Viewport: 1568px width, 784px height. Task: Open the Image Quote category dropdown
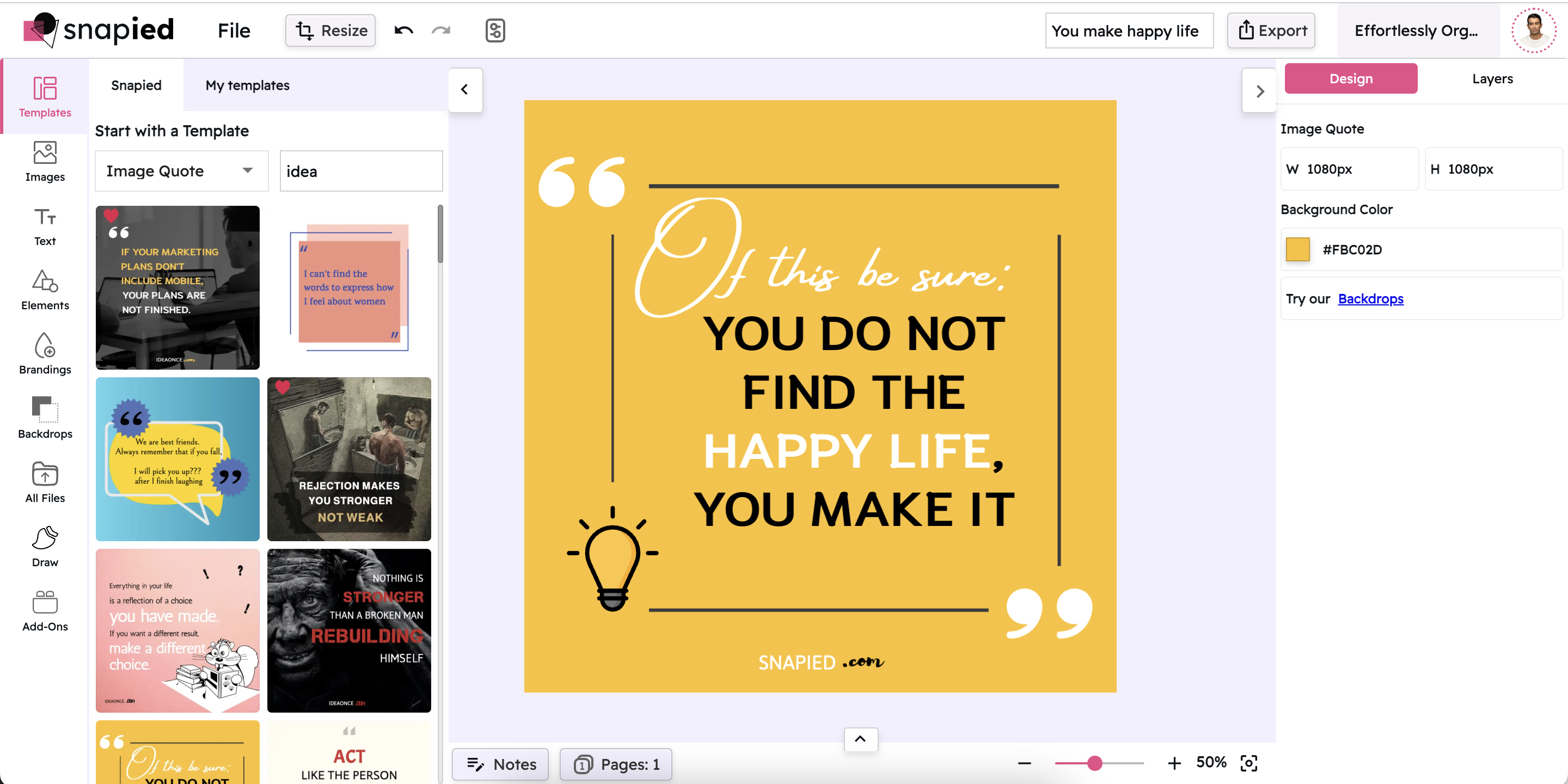(x=181, y=171)
